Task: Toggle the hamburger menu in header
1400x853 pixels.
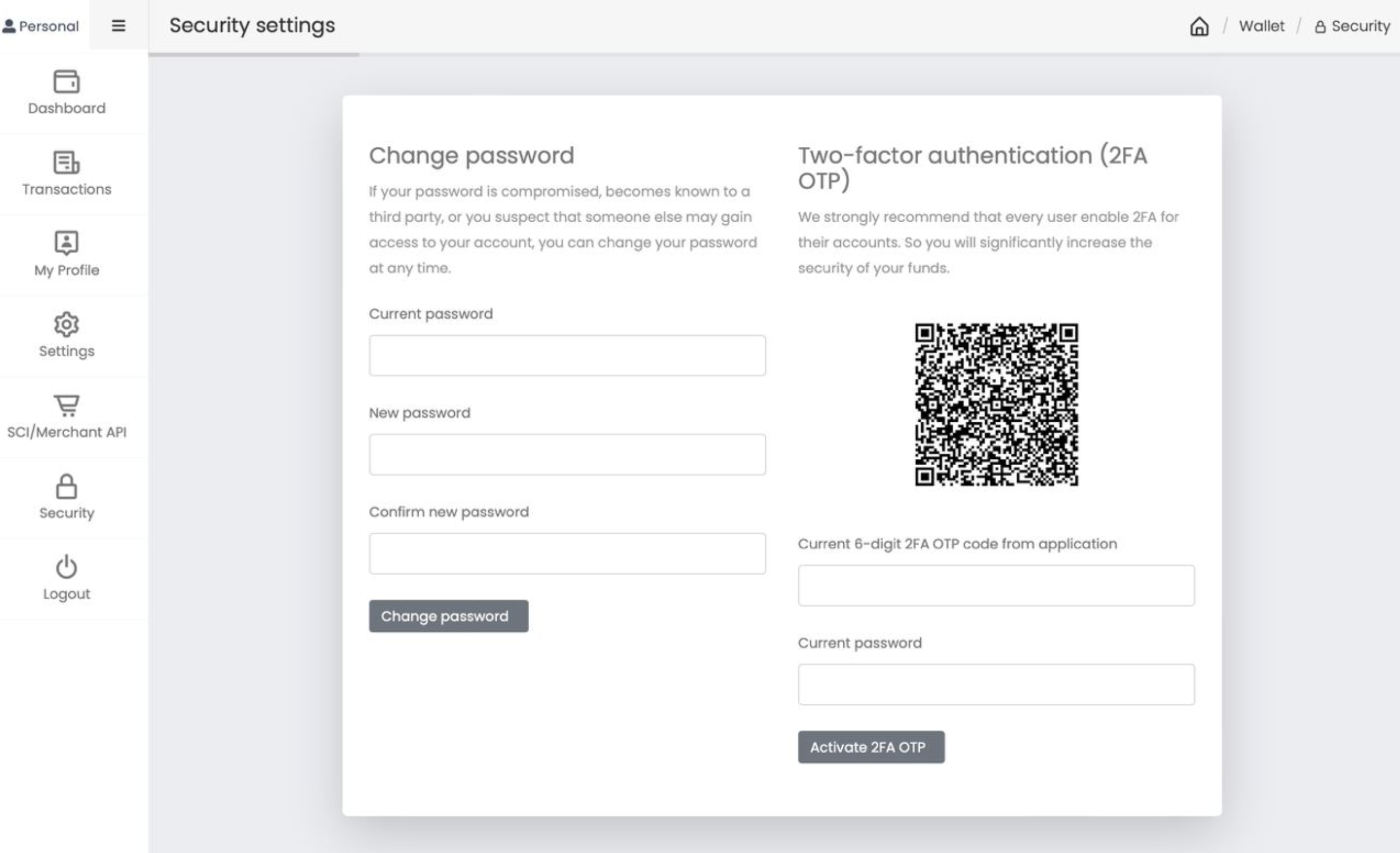Action: [x=118, y=25]
